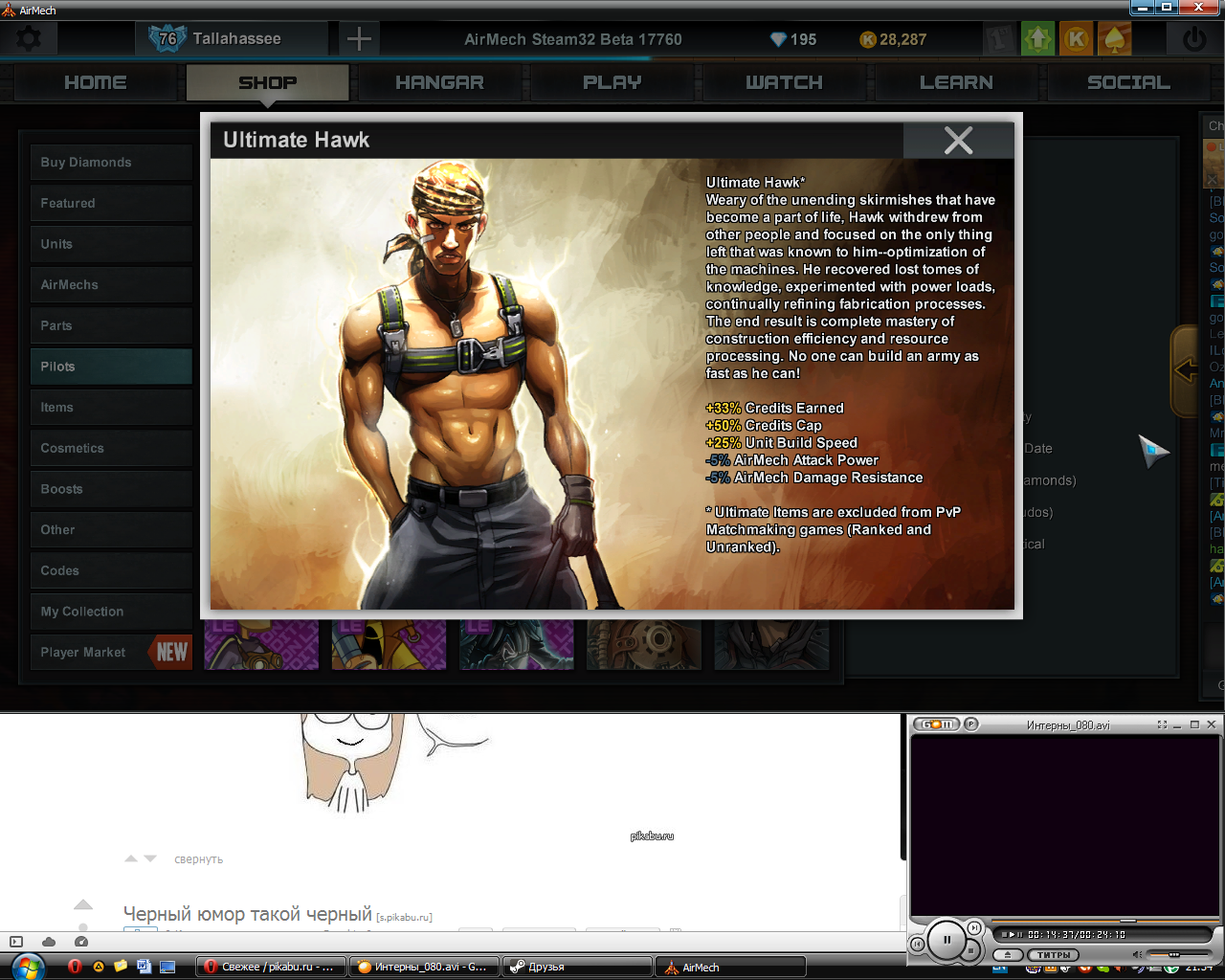1225x980 pixels.
Task: Click the ТИТРЫ subtitles button
Action: (x=1054, y=955)
